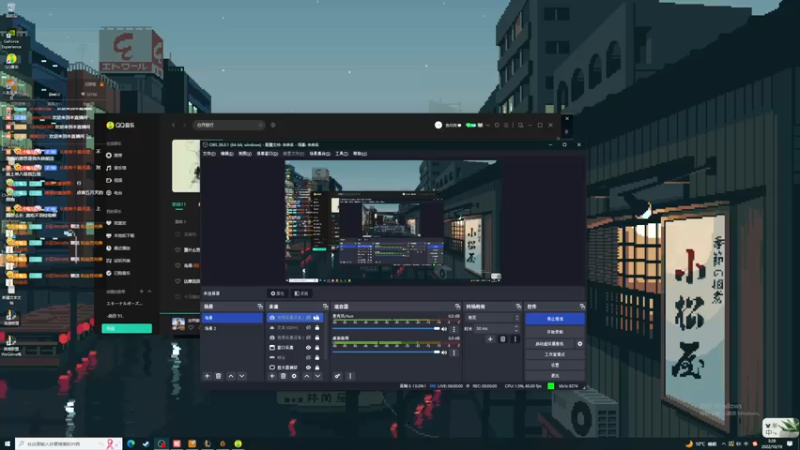Pop out the Controls dock panel
This screenshot has width=800, height=450.
(x=582, y=307)
